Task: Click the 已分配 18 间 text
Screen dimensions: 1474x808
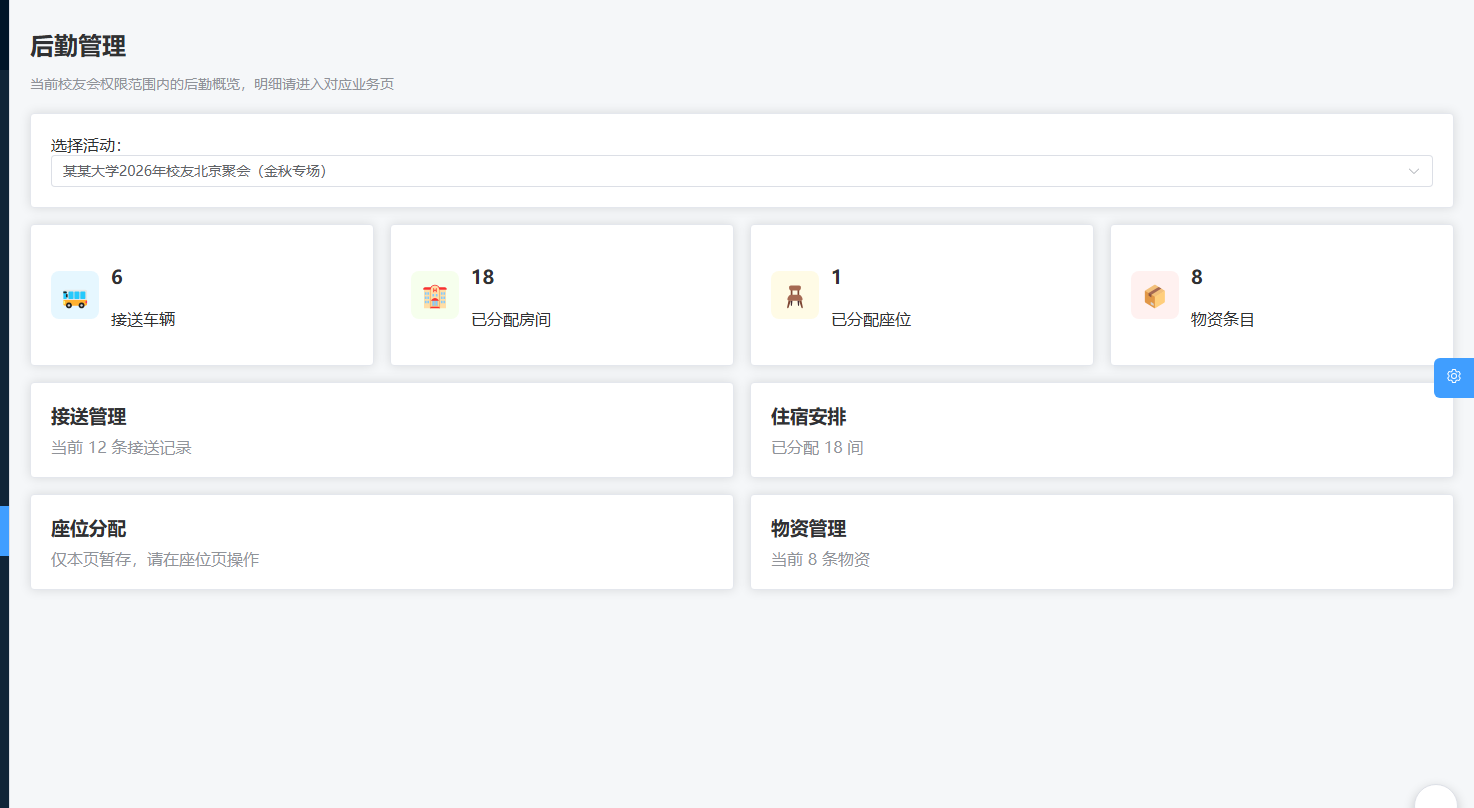Action: coord(817,447)
